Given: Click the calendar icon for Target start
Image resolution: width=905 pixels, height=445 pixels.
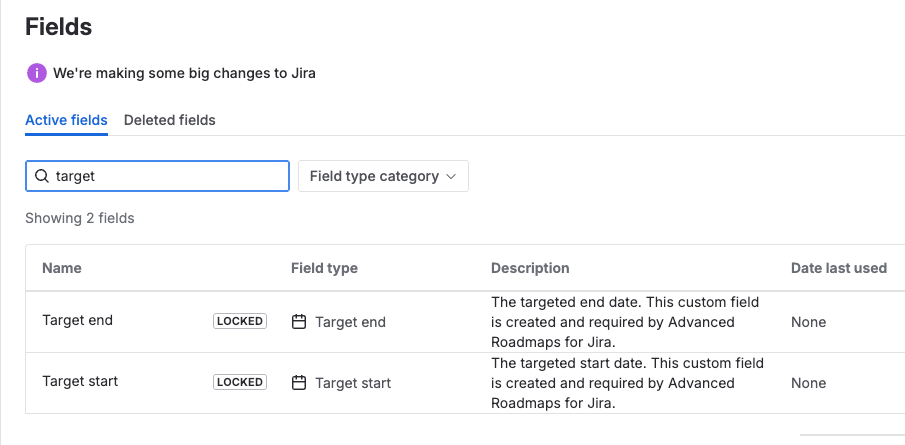Looking at the screenshot, I should (299, 383).
